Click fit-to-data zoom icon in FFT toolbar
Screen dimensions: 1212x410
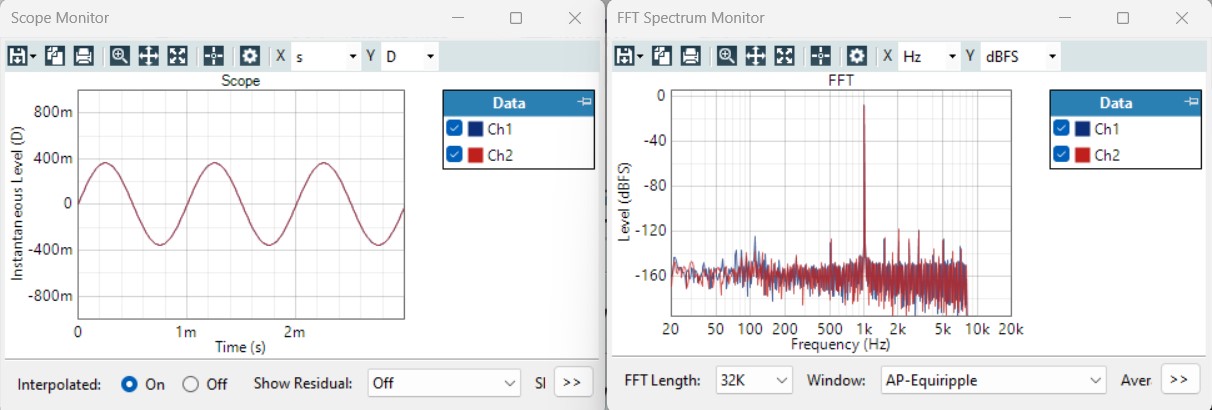(785, 56)
